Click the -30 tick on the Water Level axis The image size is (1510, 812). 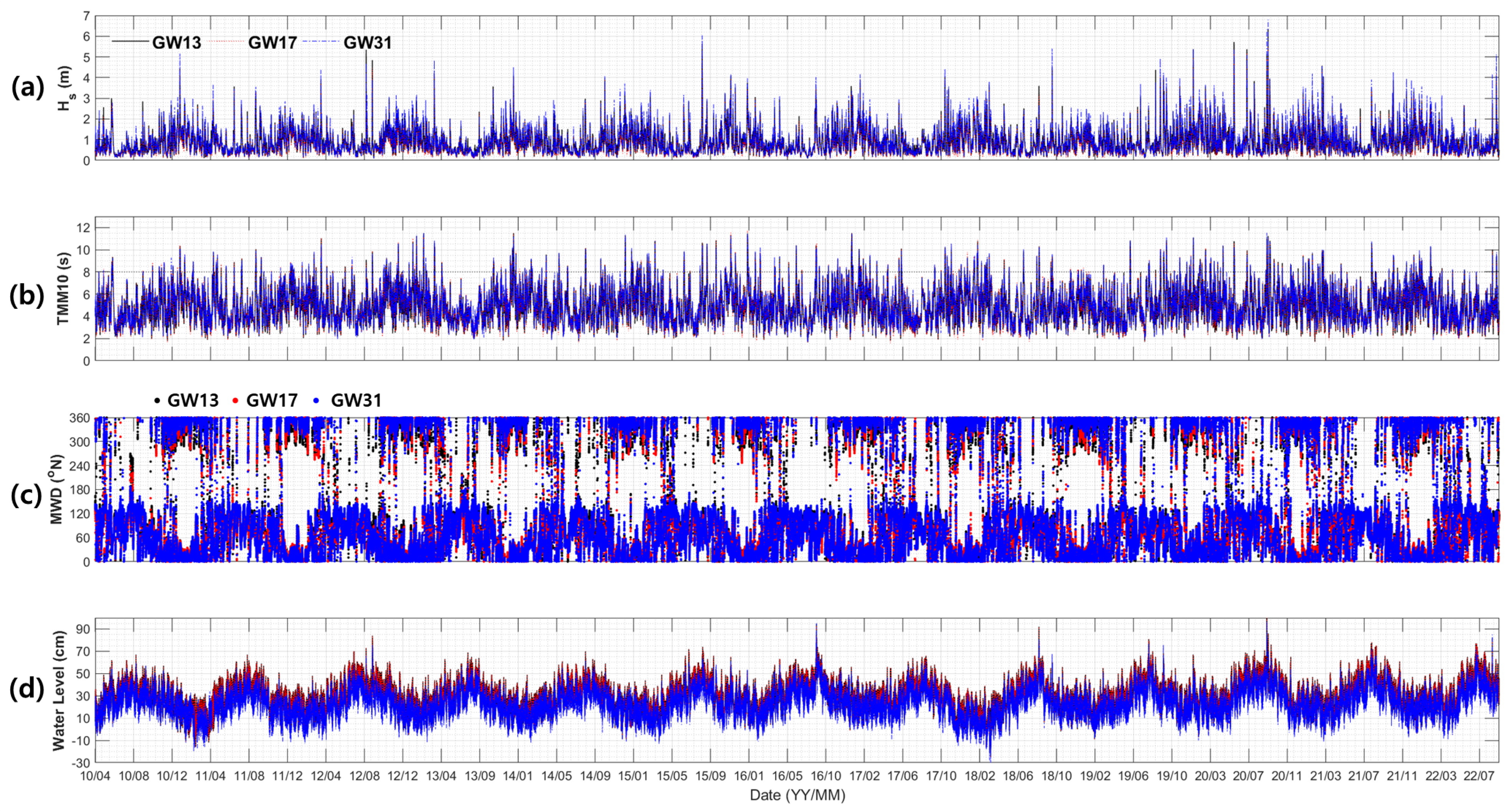81,763
